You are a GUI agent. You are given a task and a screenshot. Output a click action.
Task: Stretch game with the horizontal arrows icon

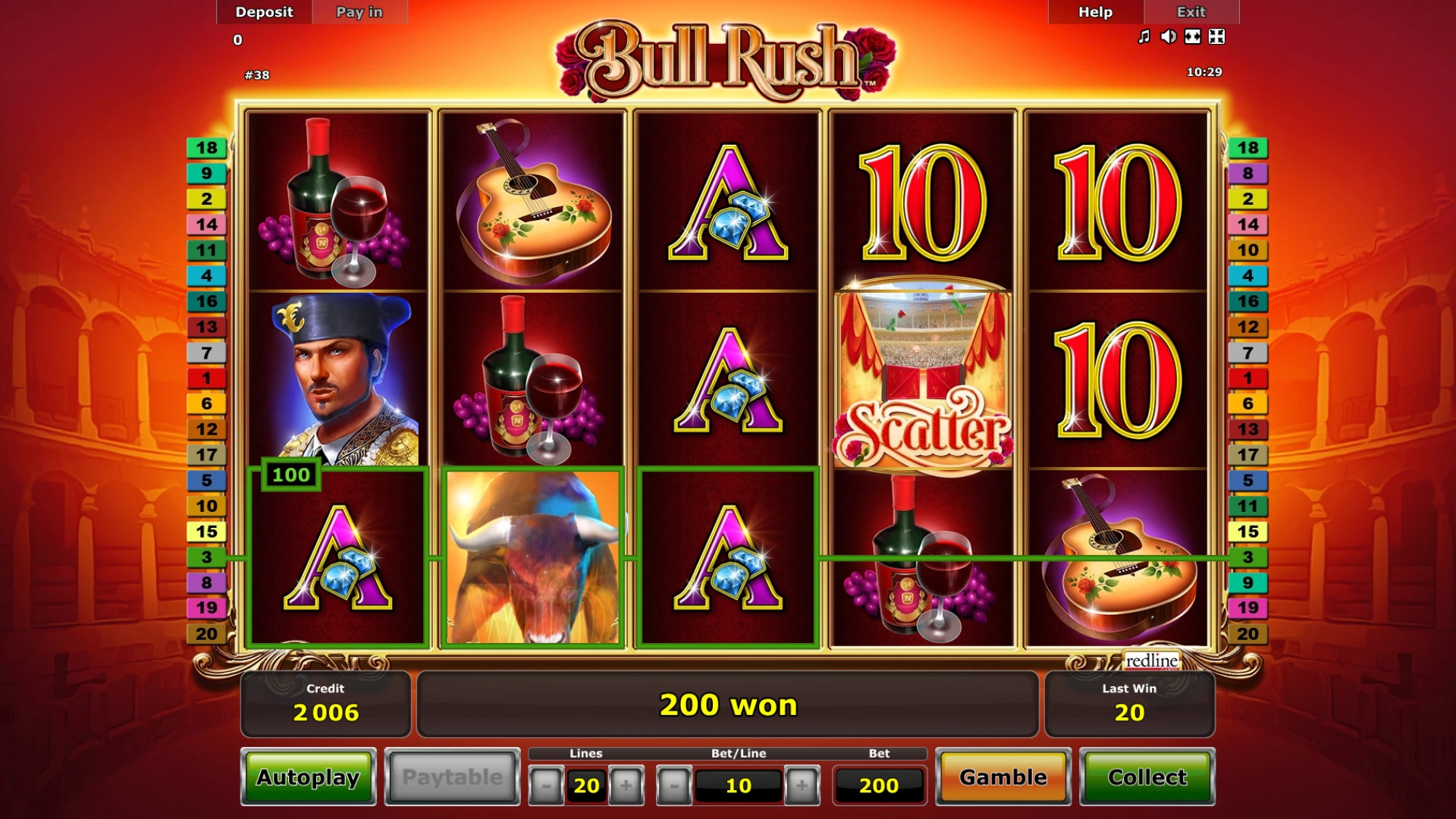pyautogui.click(x=1193, y=36)
